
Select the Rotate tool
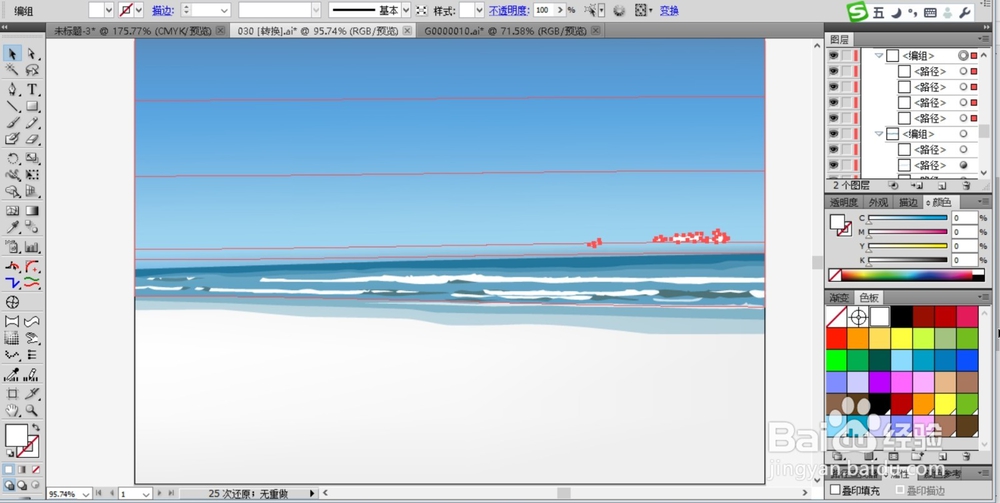[x=12, y=158]
